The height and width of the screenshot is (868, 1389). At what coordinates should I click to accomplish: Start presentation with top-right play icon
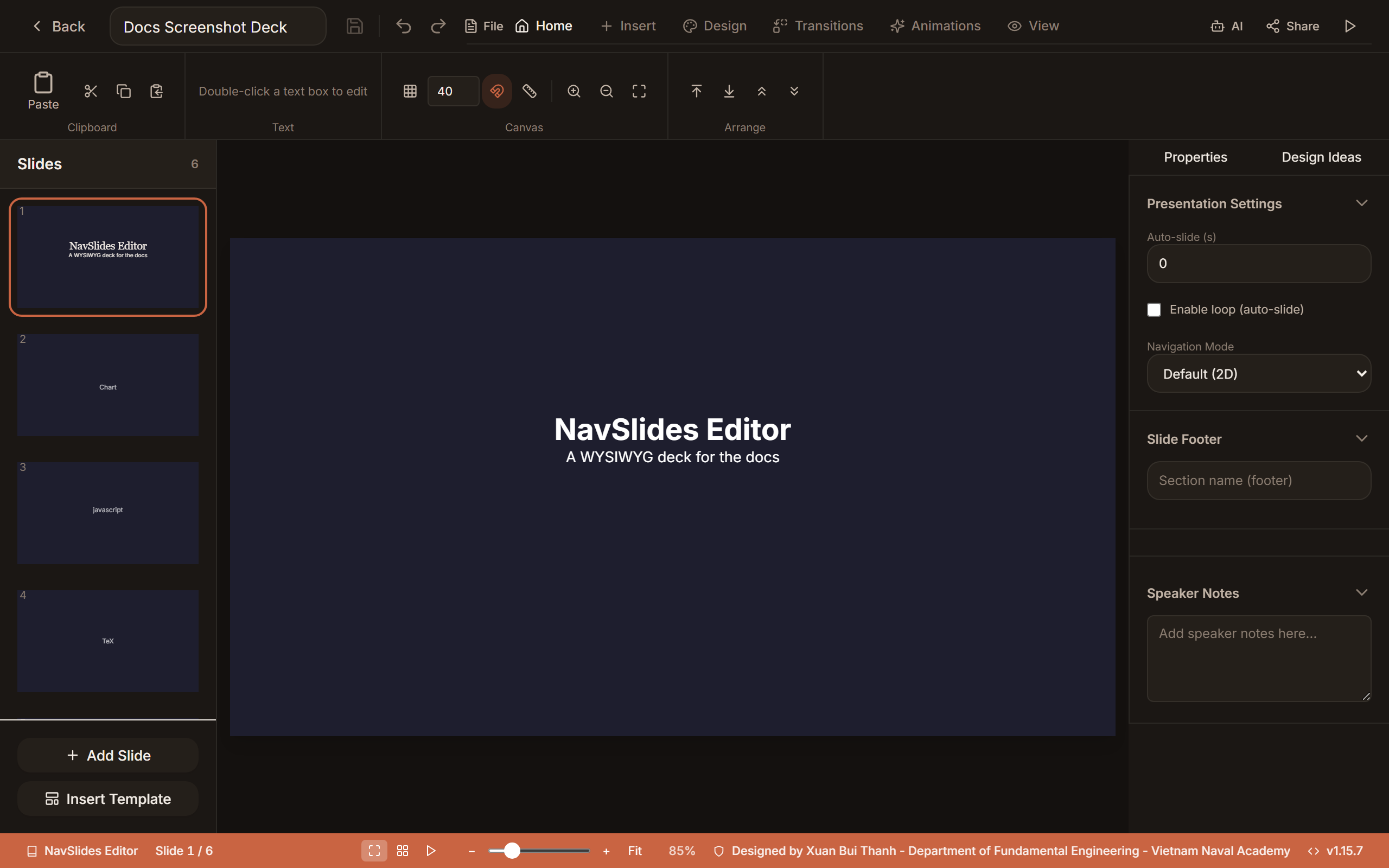[x=1350, y=27]
